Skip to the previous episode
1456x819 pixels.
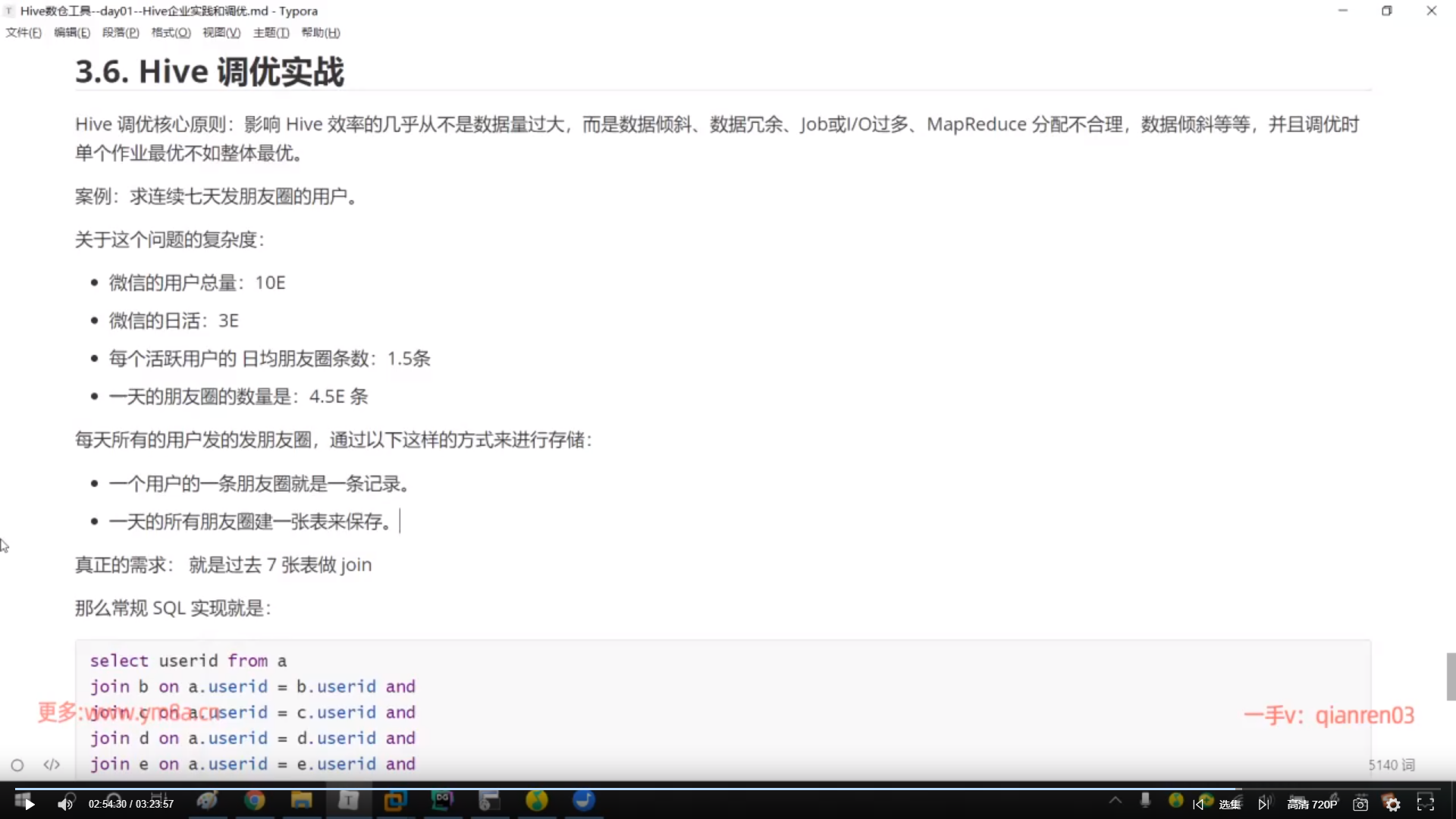(1198, 805)
